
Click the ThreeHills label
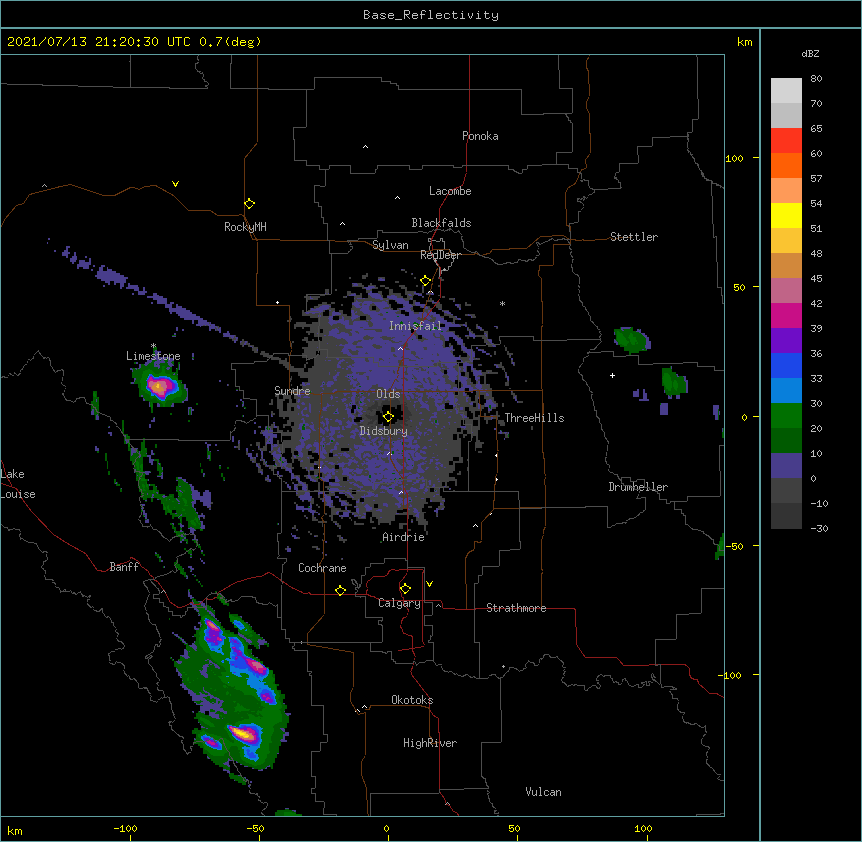(x=534, y=418)
